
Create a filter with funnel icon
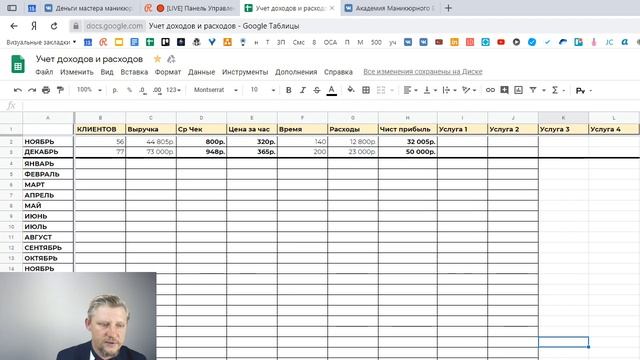[533, 90]
